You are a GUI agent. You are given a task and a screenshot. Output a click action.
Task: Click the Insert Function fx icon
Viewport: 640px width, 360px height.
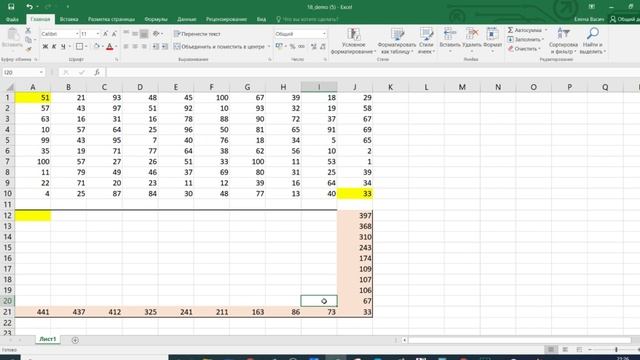pos(97,72)
